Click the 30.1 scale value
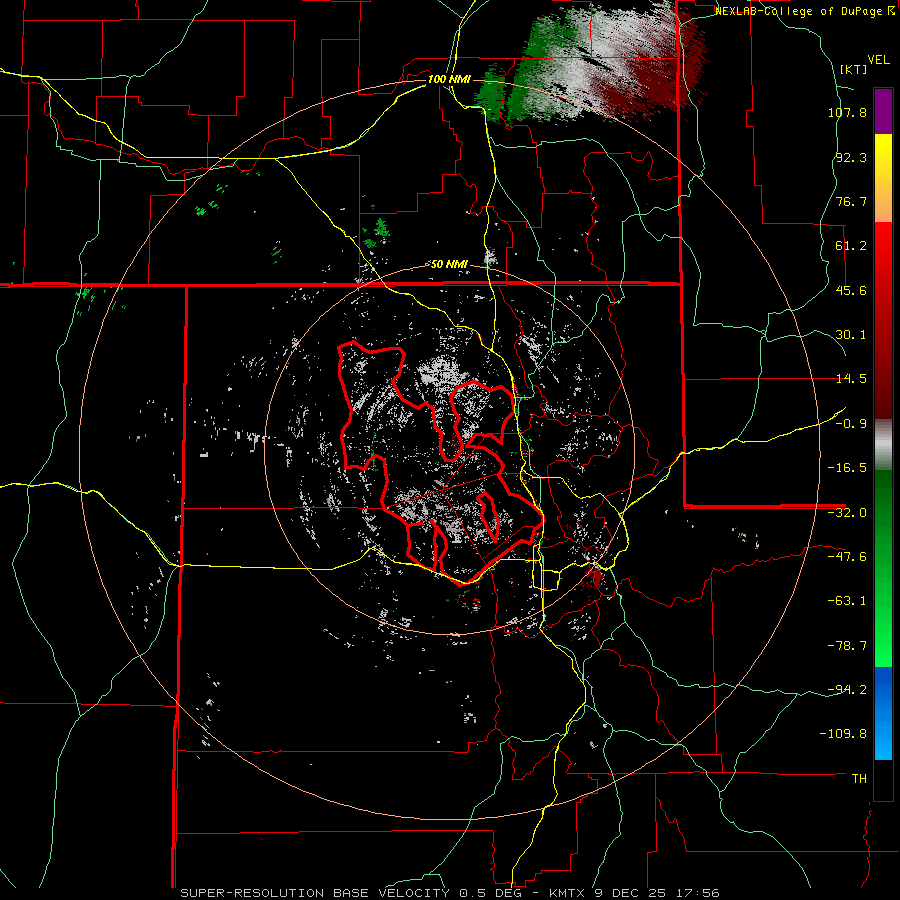 click(851, 335)
